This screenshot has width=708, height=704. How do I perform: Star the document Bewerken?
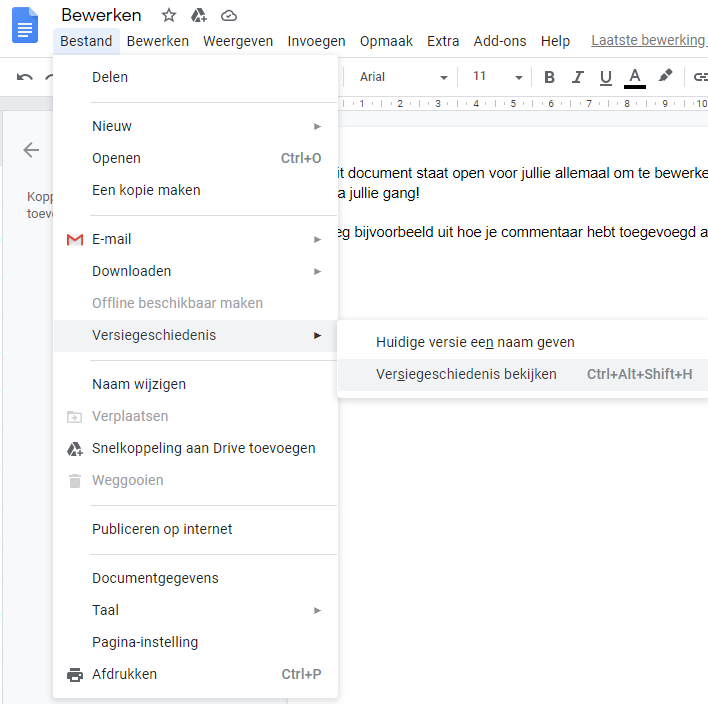pyautogui.click(x=169, y=15)
